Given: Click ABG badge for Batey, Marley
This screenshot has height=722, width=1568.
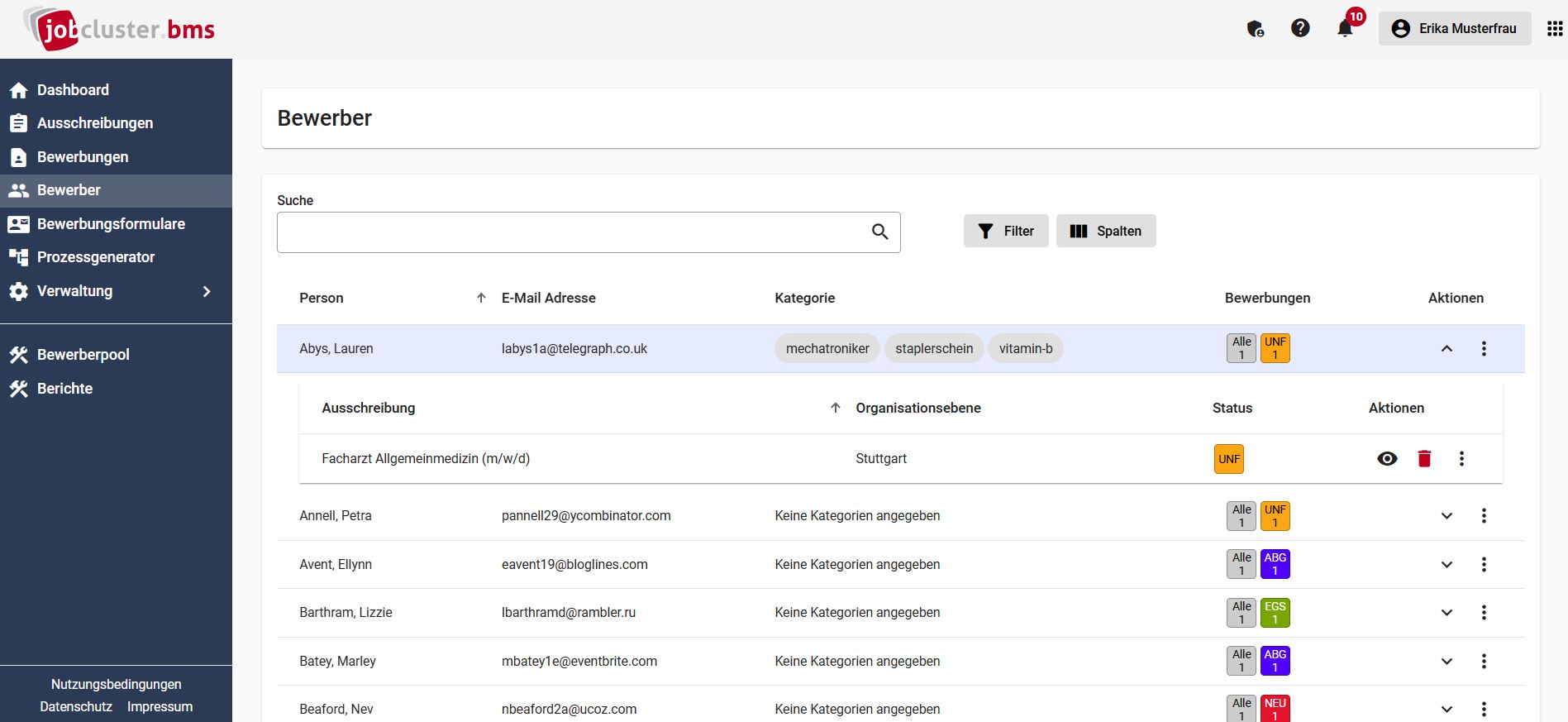Looking at the screenshot, I should point(1275,661).
